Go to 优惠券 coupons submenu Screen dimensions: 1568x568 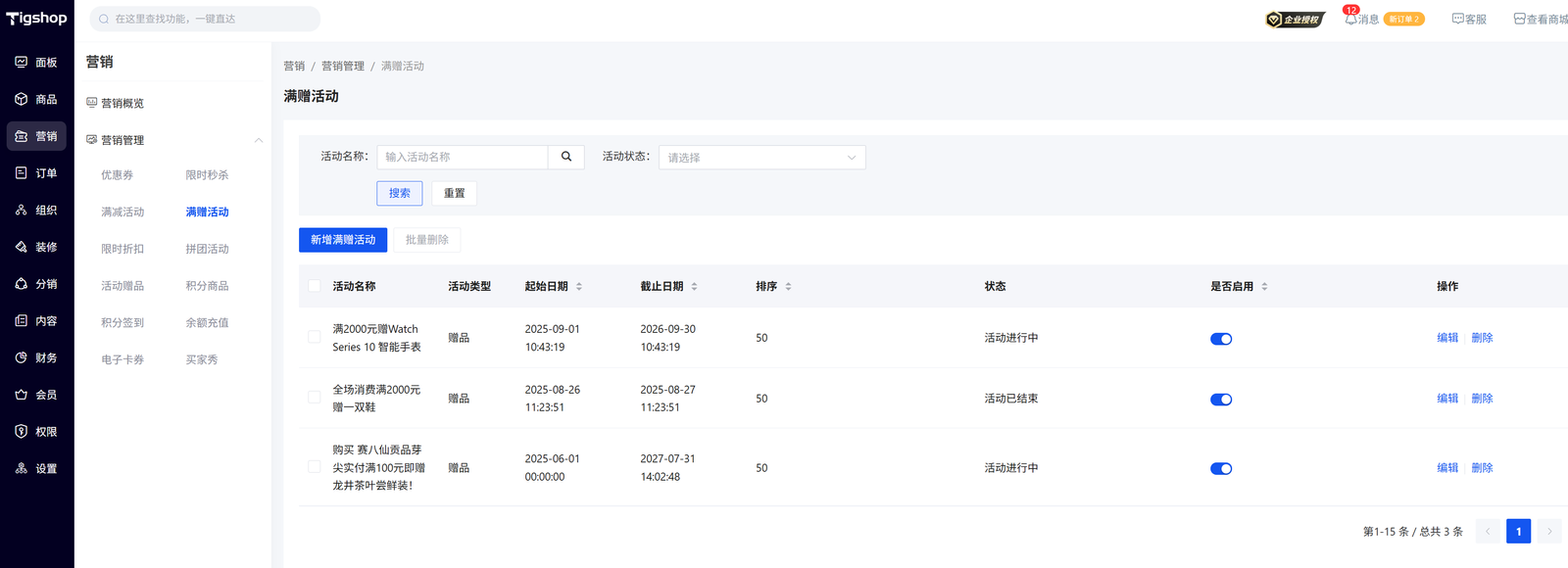coord(117,175)
